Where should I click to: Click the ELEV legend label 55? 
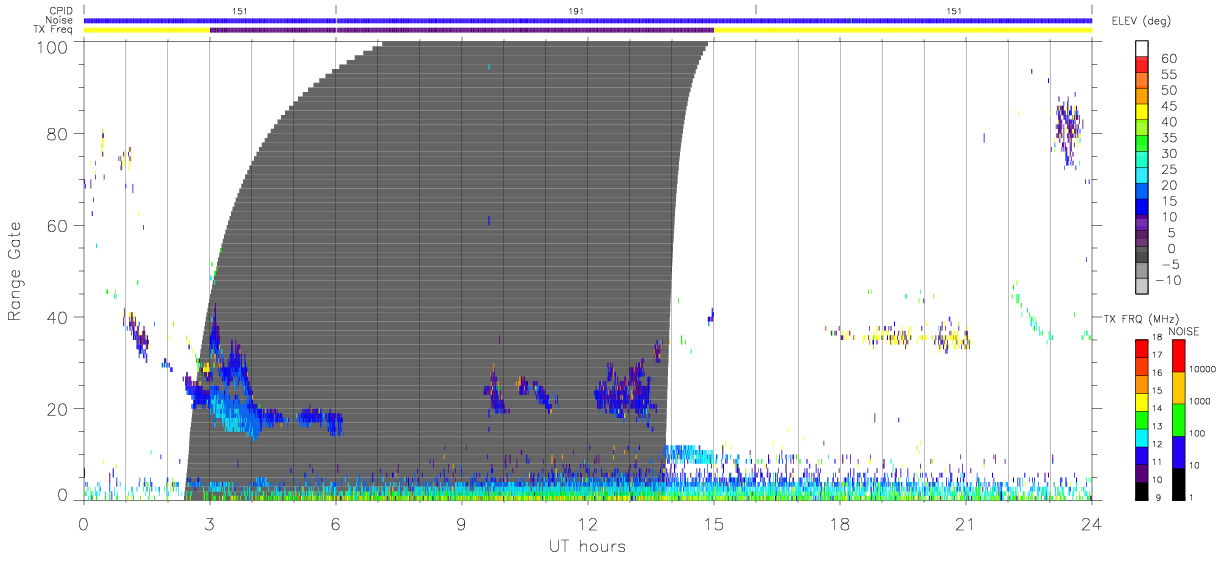(x=1167, y=74)
